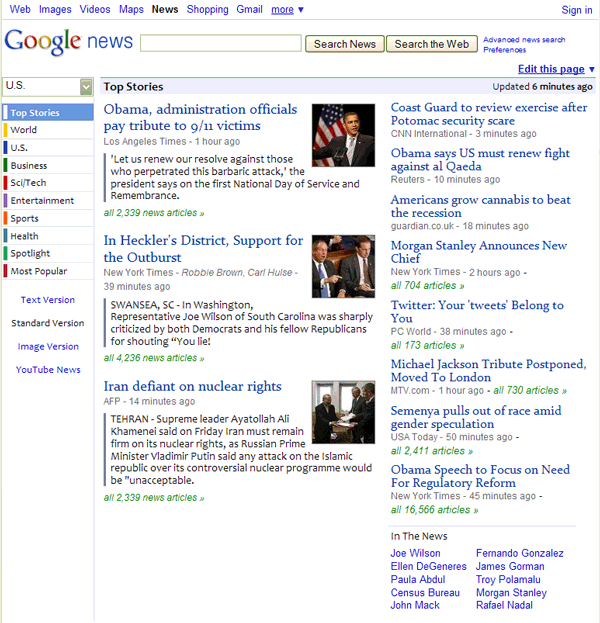Select Sports section in sidebar
This screenshot has height=623, width=600.
48,218
